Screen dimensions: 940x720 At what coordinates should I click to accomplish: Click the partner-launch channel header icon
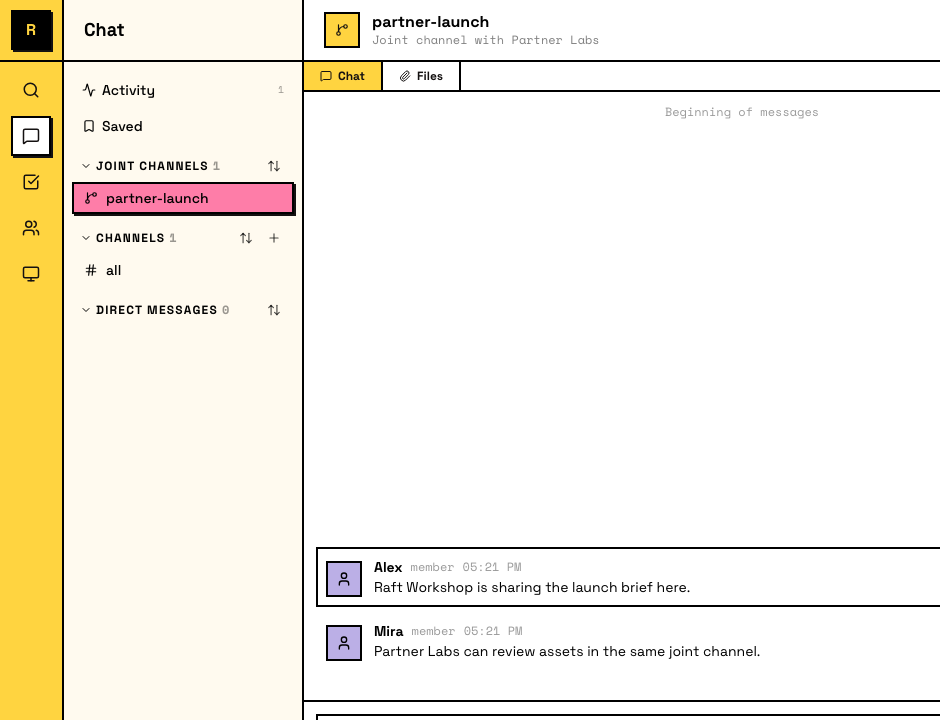pyautogui.click(x=342, y=30)
